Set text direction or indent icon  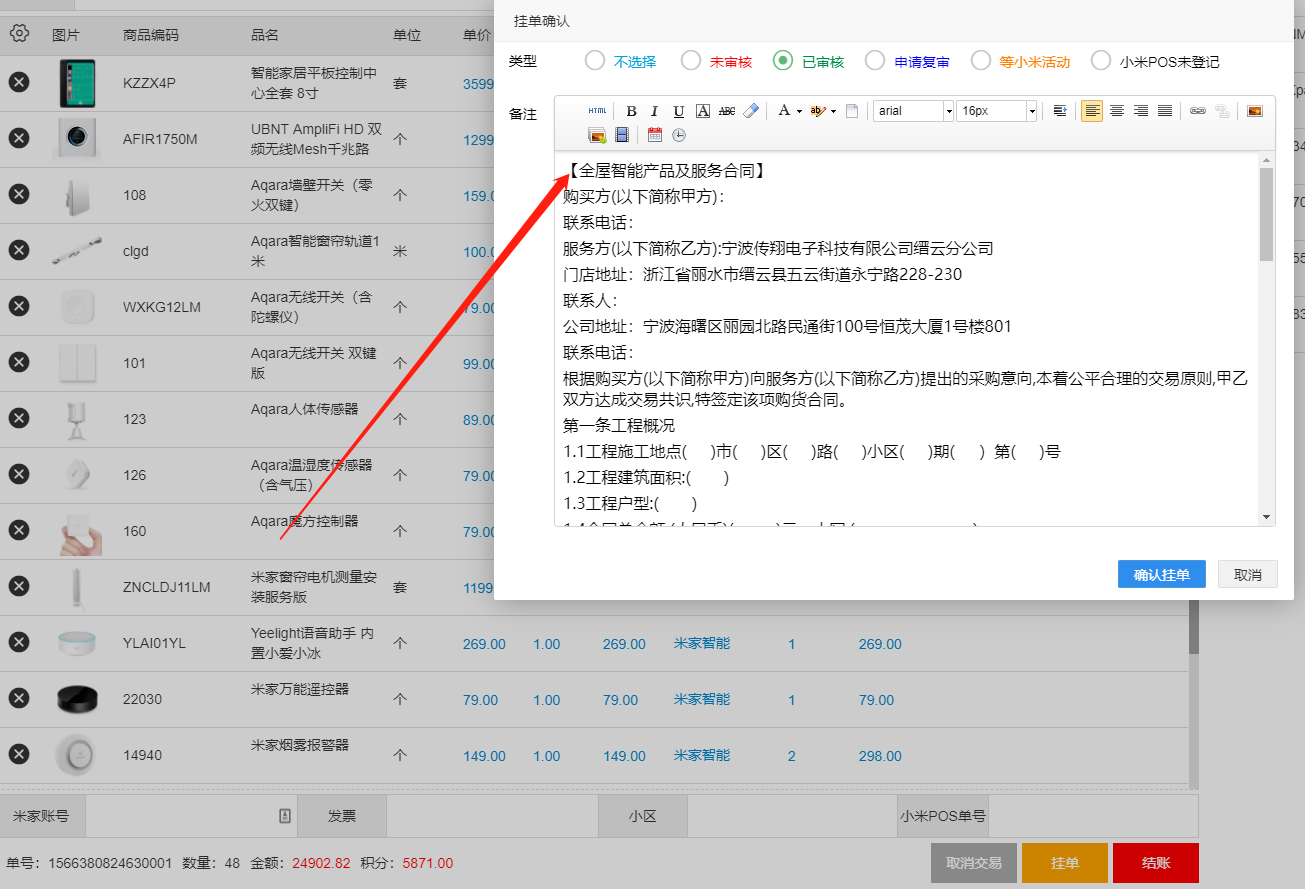point(1060,111)
